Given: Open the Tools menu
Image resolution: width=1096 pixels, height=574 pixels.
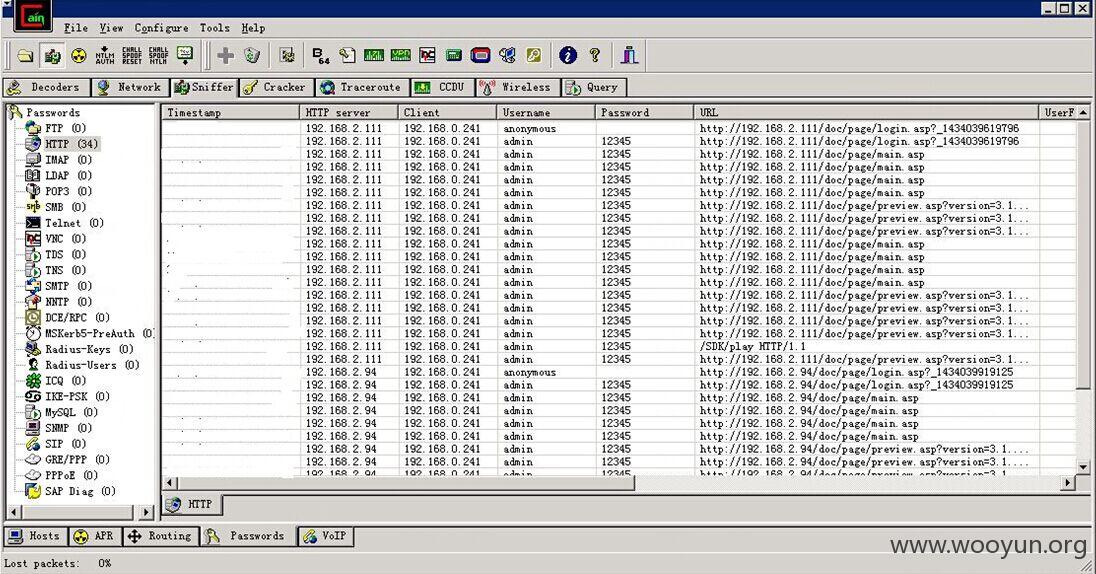Looking at the screenshot, I should (215, 28).
